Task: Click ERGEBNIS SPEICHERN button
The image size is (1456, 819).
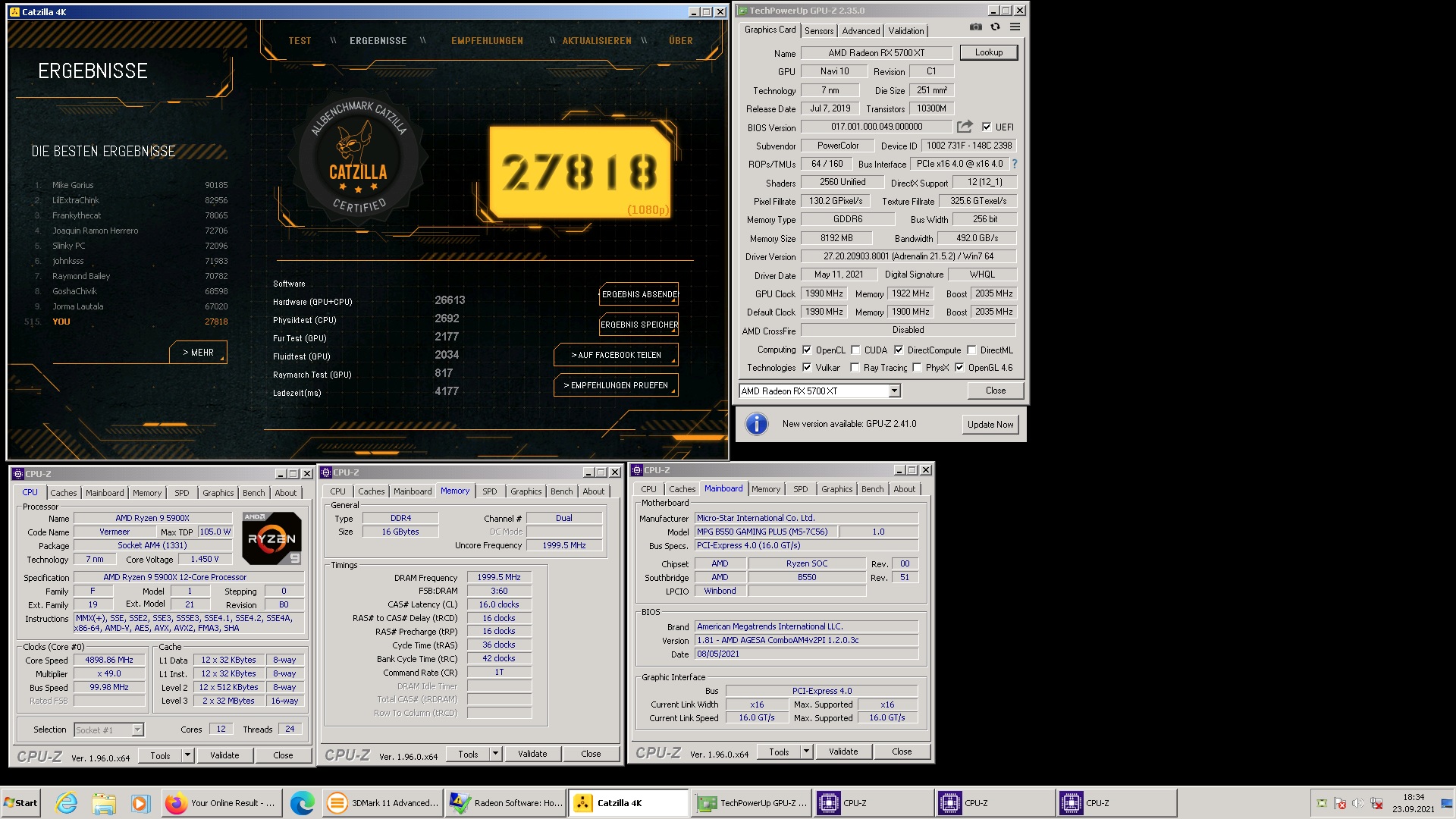Action: click(639, 325)
